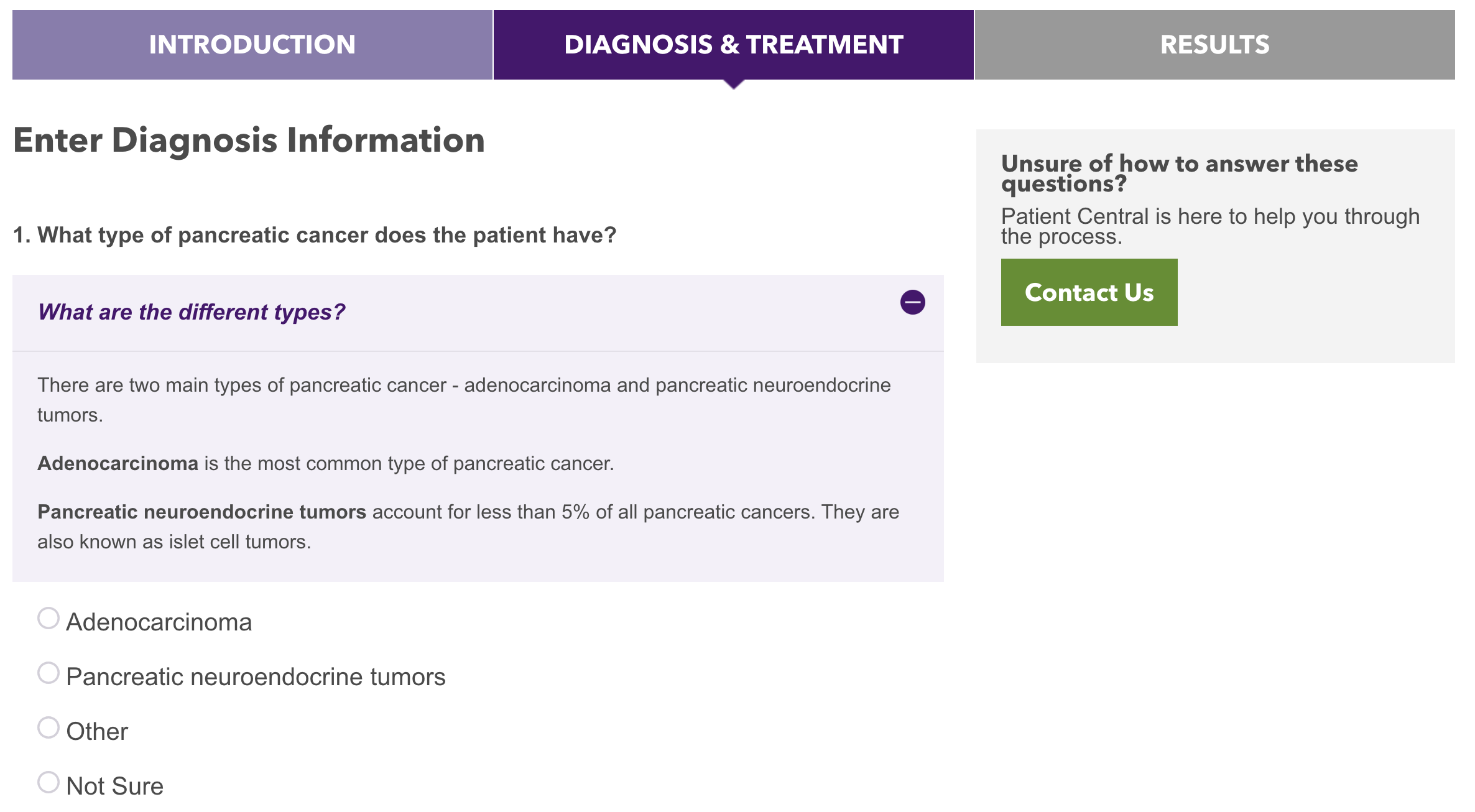1475x812 pixels.
Task: Click the Diagnosis & Treatment tab
Action: point(733,45)
